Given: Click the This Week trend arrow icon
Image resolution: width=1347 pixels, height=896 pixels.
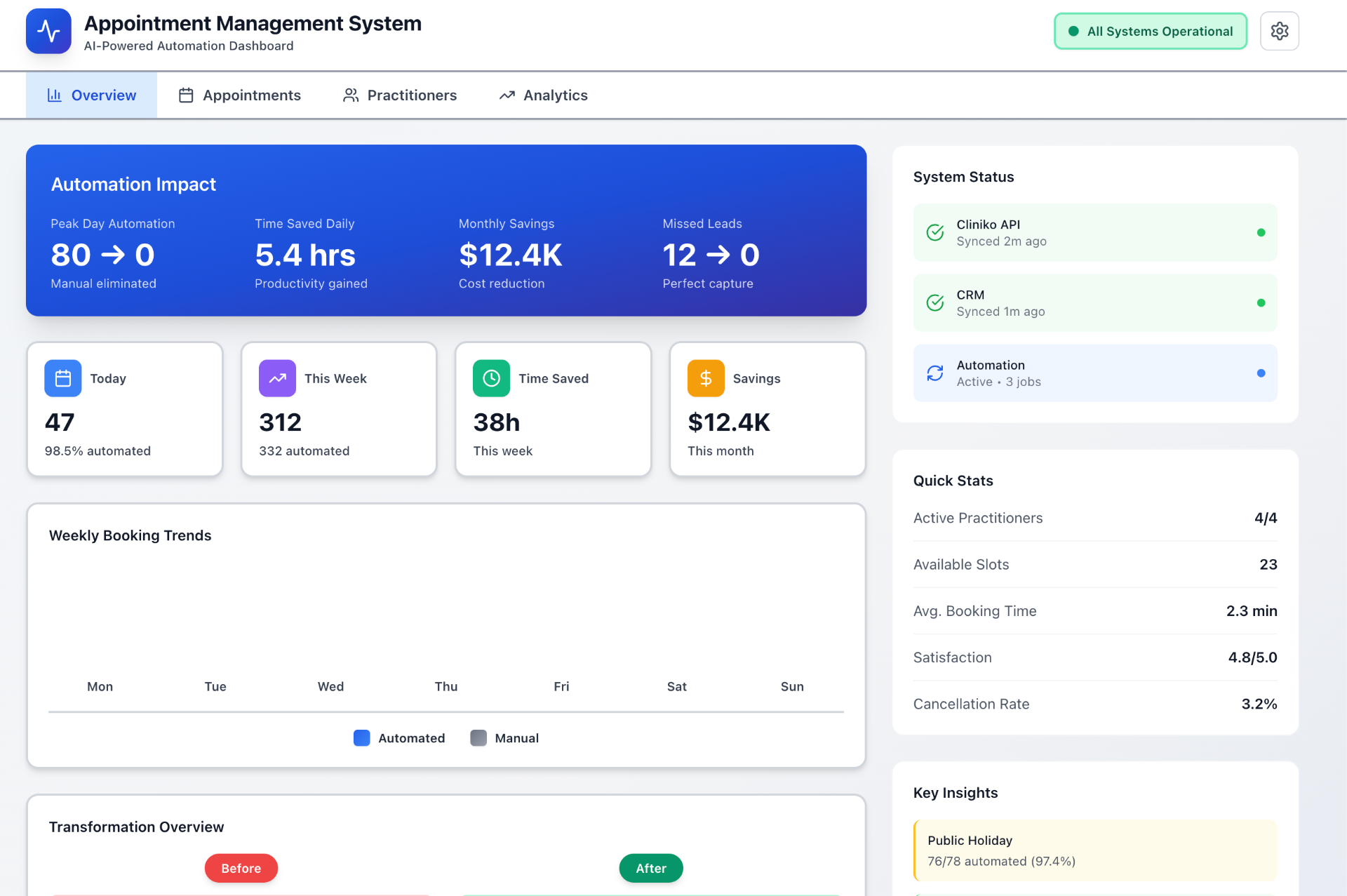Looking at the screenshot, I should (x=276, y=378).
